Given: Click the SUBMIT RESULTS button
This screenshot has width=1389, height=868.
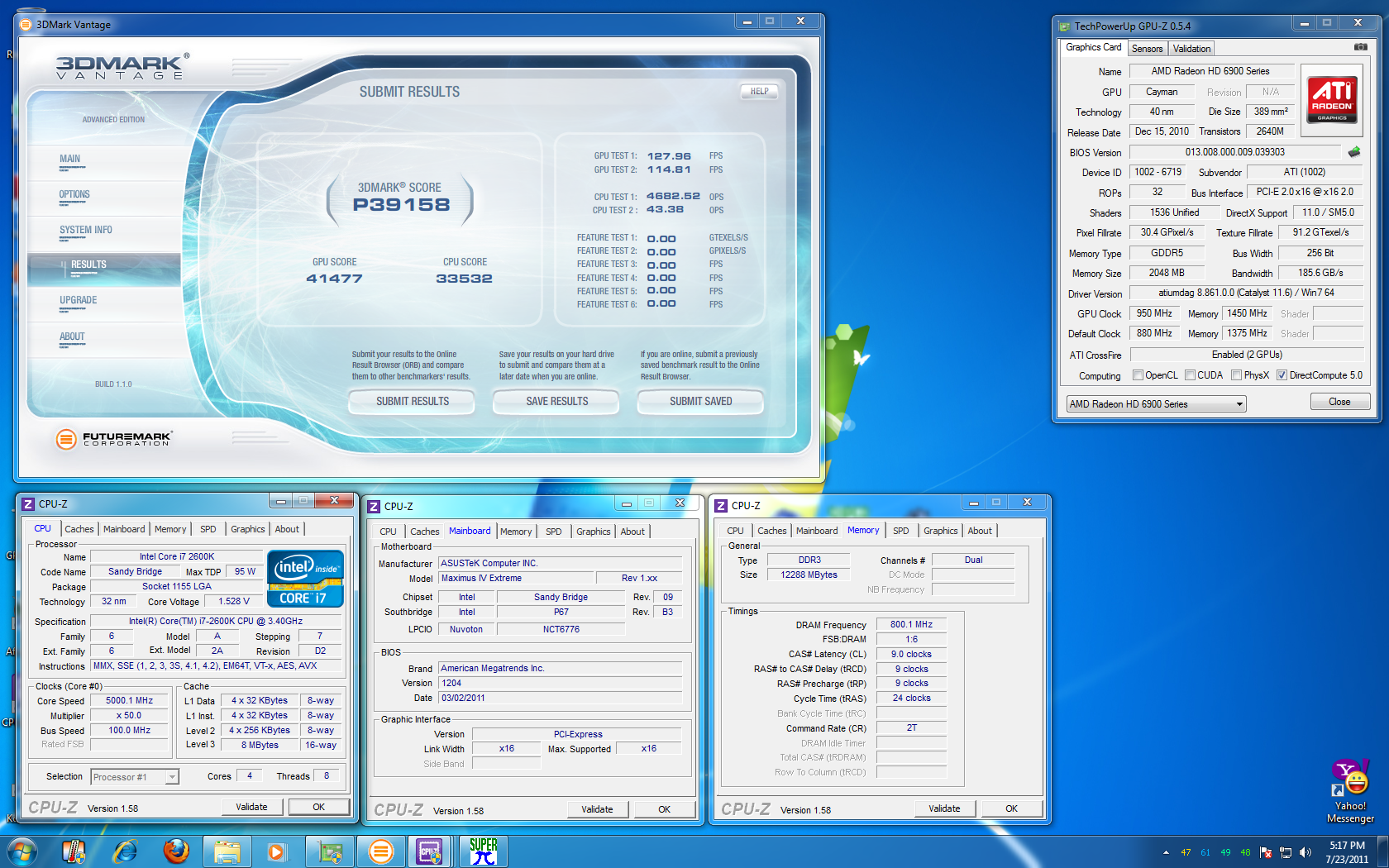Looking at the screenshot, I should click(x=413, y=401).
